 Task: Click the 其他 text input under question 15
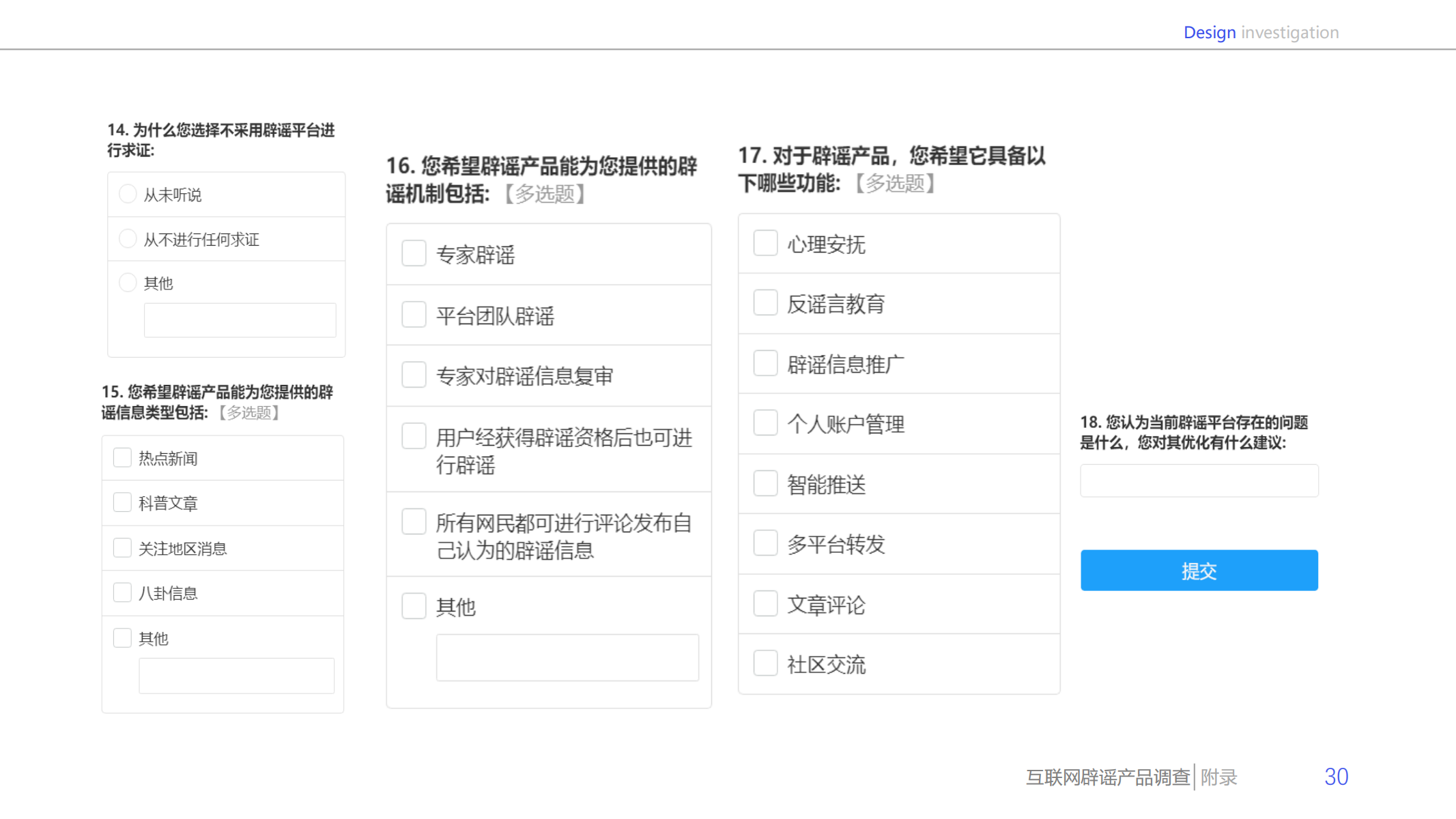pos(236,675)
